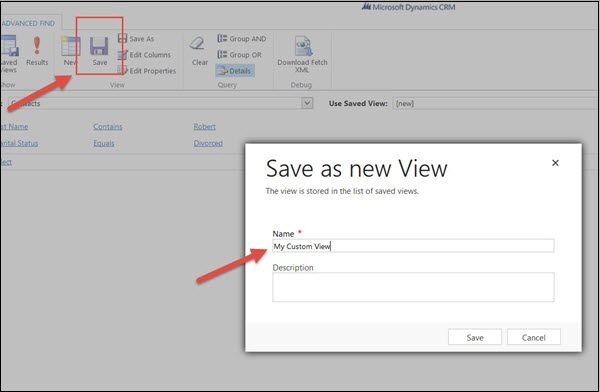The width and height of the screenshot is (600, 392).
Task: Create a New view from ribbon
Action: (70, 51)
